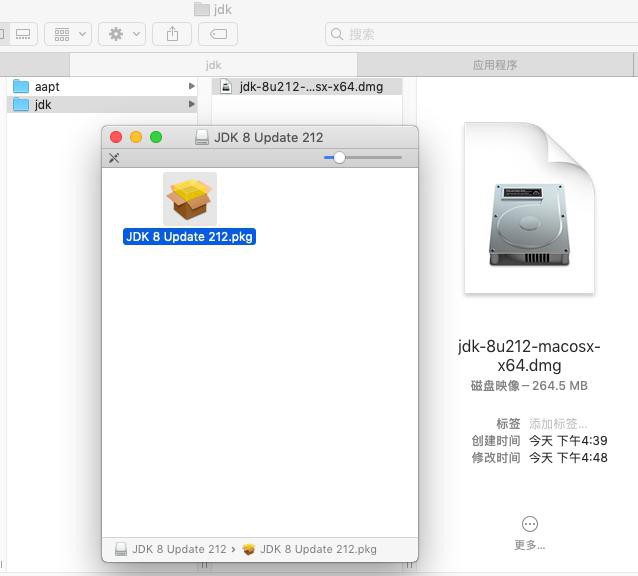Image resolution: width=638 pixels, height=576 pixels.
Task: Select the jdk folder row
Action: coord(102,105)
